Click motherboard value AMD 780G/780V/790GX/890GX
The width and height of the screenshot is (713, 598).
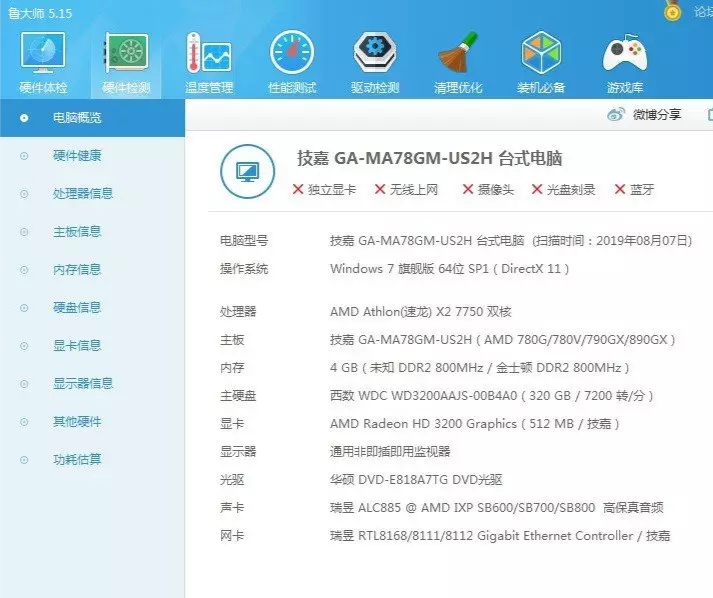click(x=502, y=340)
